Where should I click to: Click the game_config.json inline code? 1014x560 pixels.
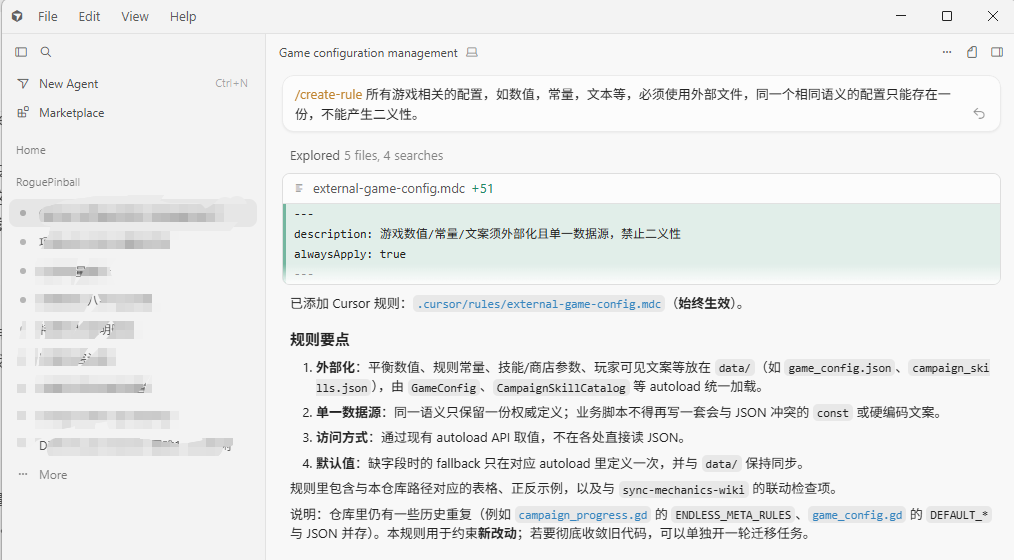pyautogui.click(x=839, y=368)
